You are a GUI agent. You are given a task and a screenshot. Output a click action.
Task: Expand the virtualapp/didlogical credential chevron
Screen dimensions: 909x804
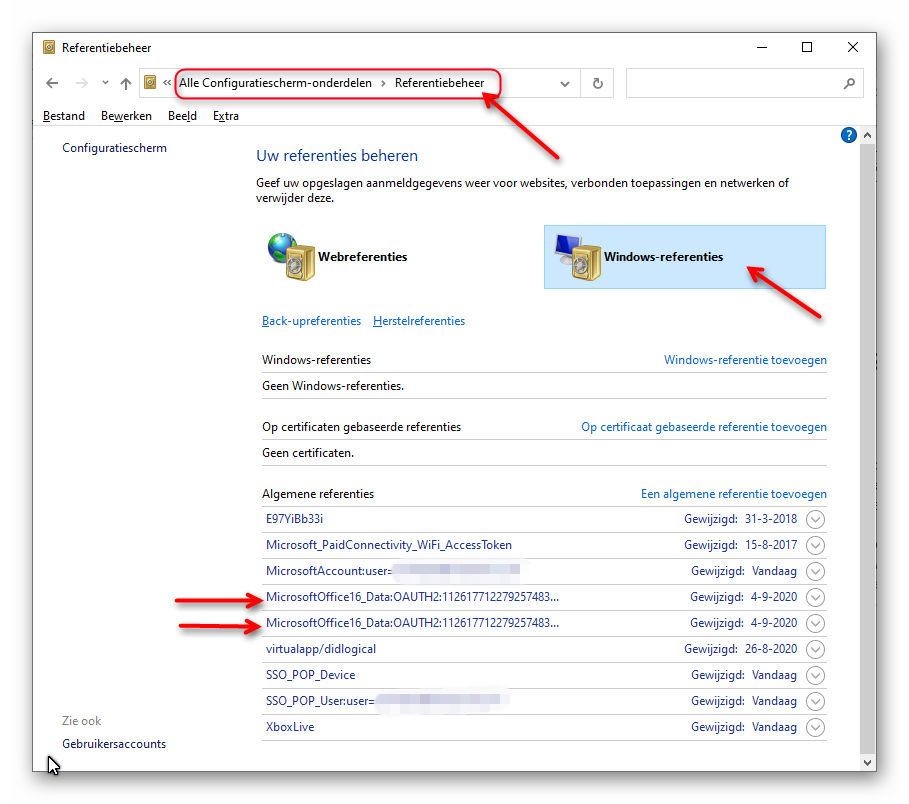click(815, 650)
